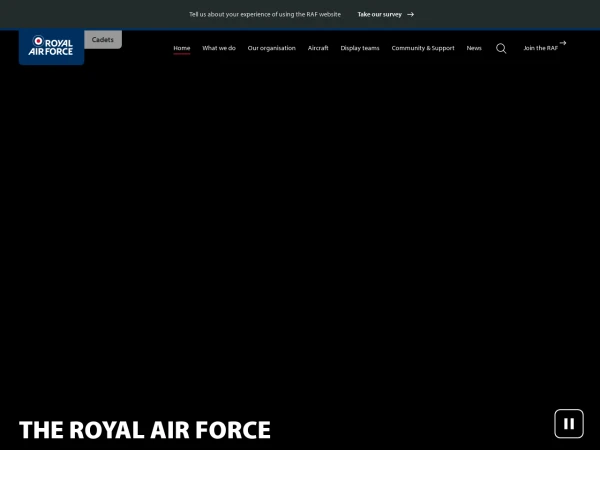Viewport: 600px width, 480px height.
Task: Expand the Our organisation menu
Action: 271,48
